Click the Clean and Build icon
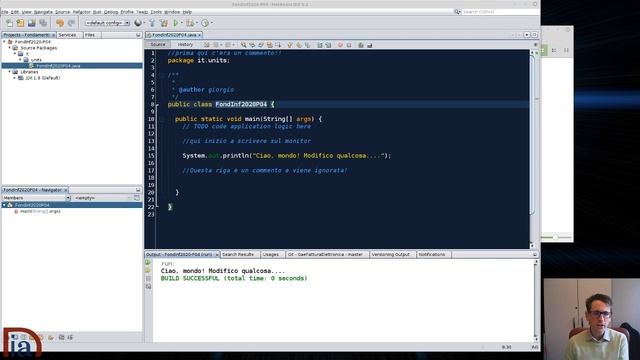 click(164, 23)
